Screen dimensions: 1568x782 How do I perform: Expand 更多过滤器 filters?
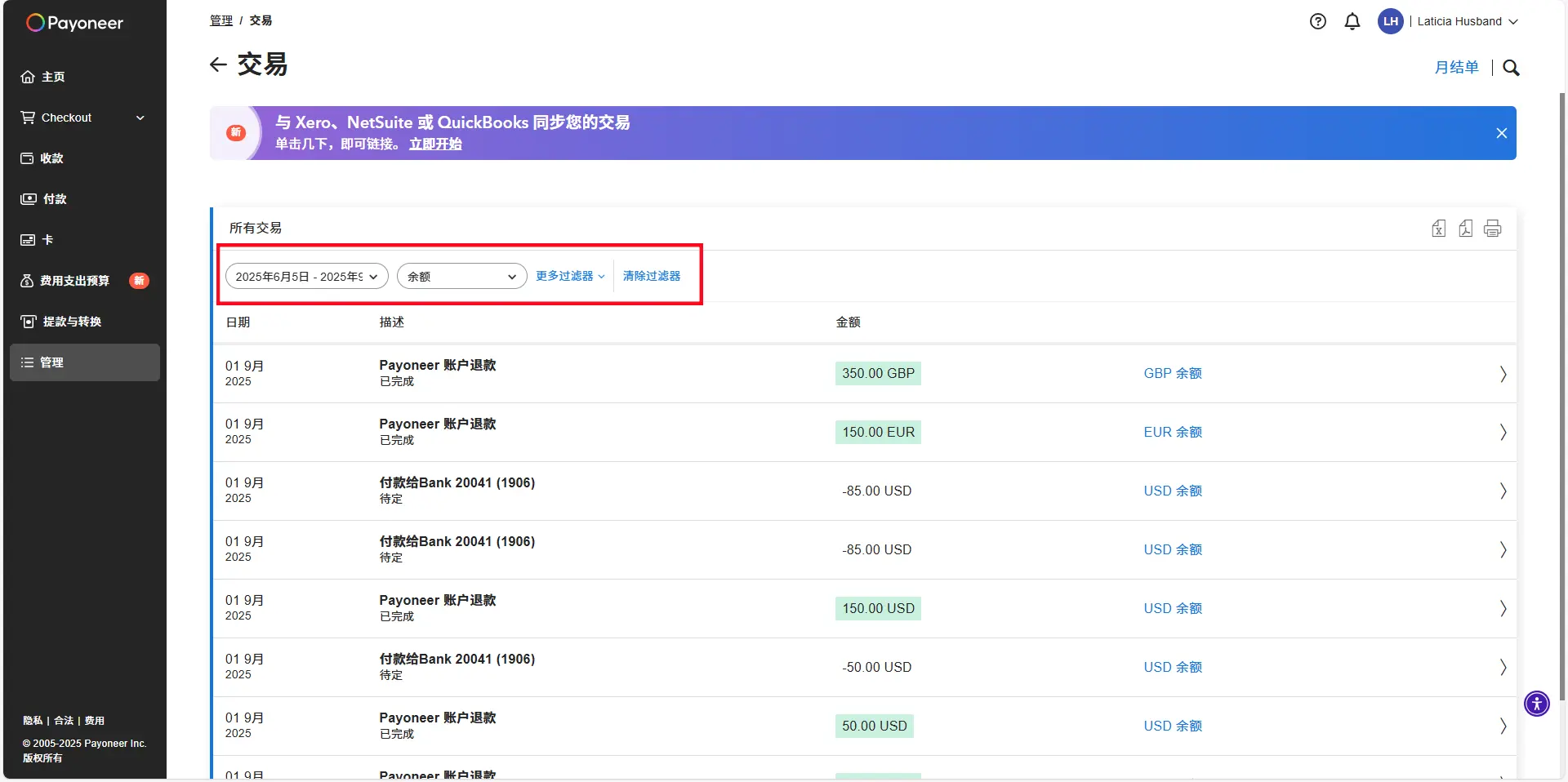pyautogui.click(x=570, y=276)
